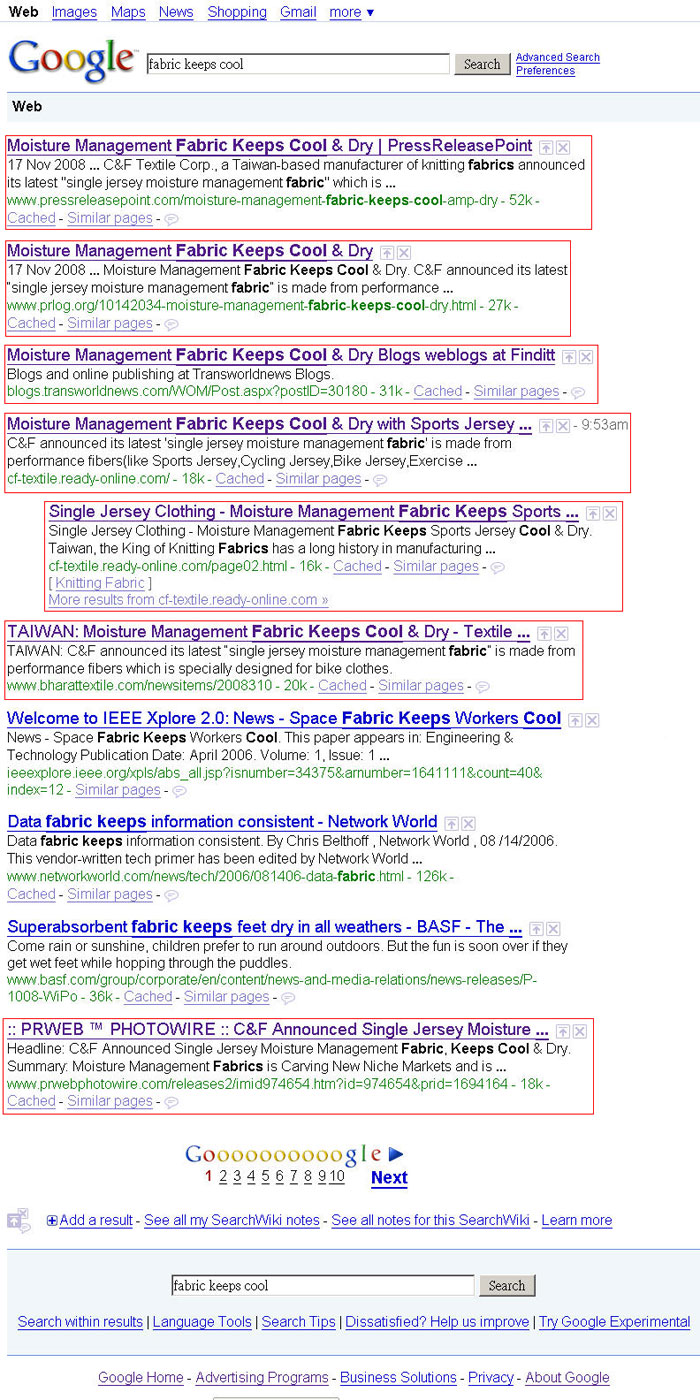Open 'See all my SearchWiki notes'
This screenshot has height=1400, width=700.
232,1220
